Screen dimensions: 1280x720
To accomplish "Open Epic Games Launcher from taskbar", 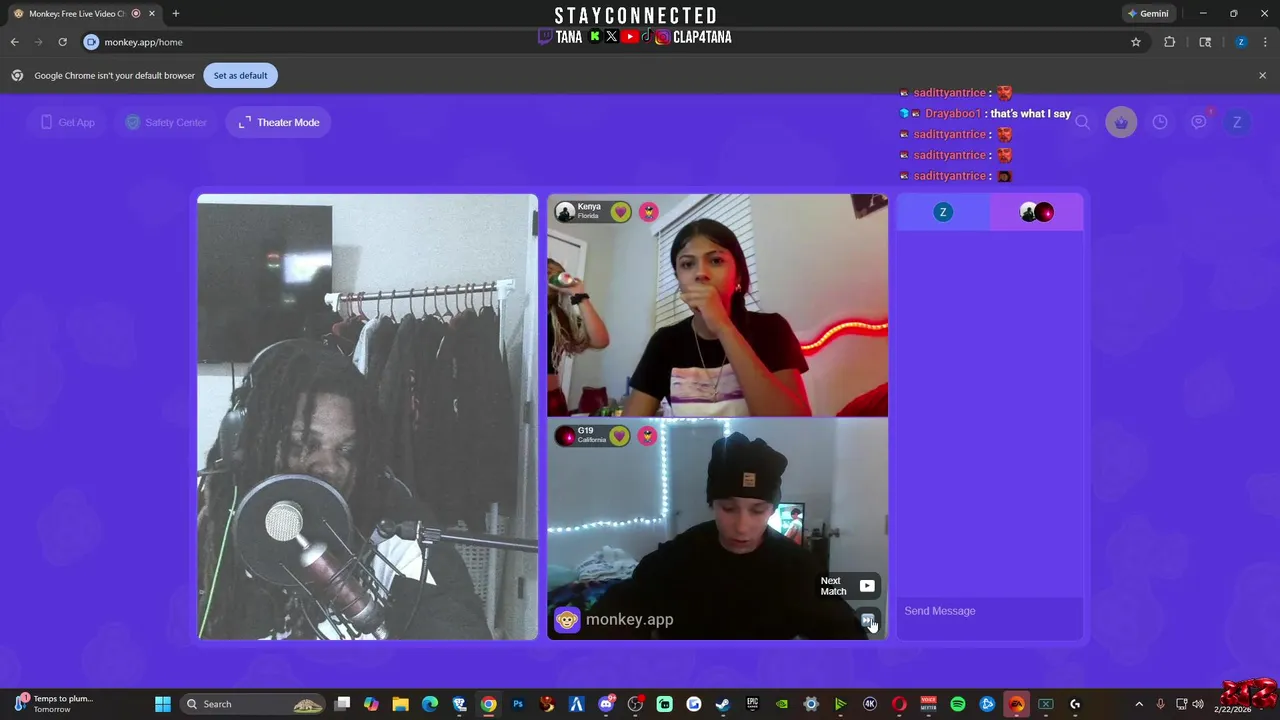I will point(752,704).
